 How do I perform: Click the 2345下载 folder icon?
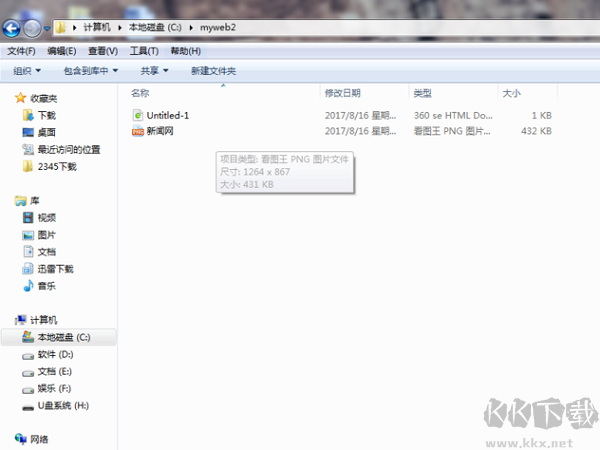coord(28,166)
